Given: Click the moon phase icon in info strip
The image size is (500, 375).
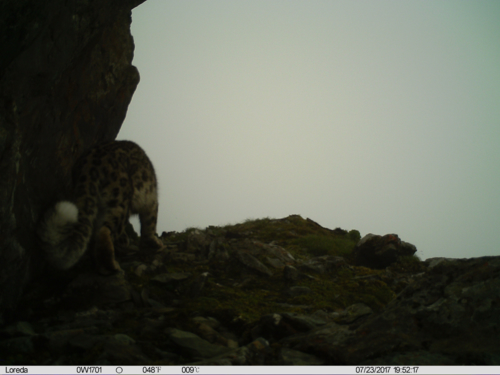Looking at the screenshot, I should pos(119,370).
